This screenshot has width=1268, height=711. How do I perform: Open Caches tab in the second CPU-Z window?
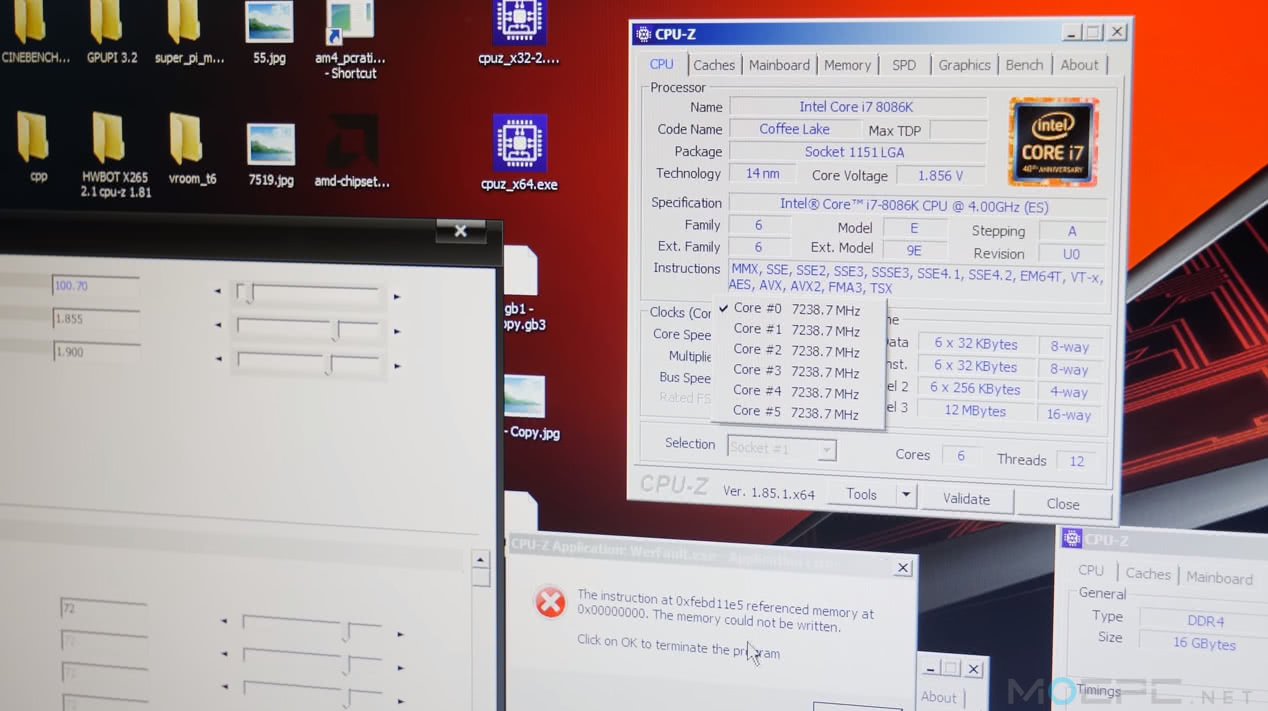(1147, 574)
